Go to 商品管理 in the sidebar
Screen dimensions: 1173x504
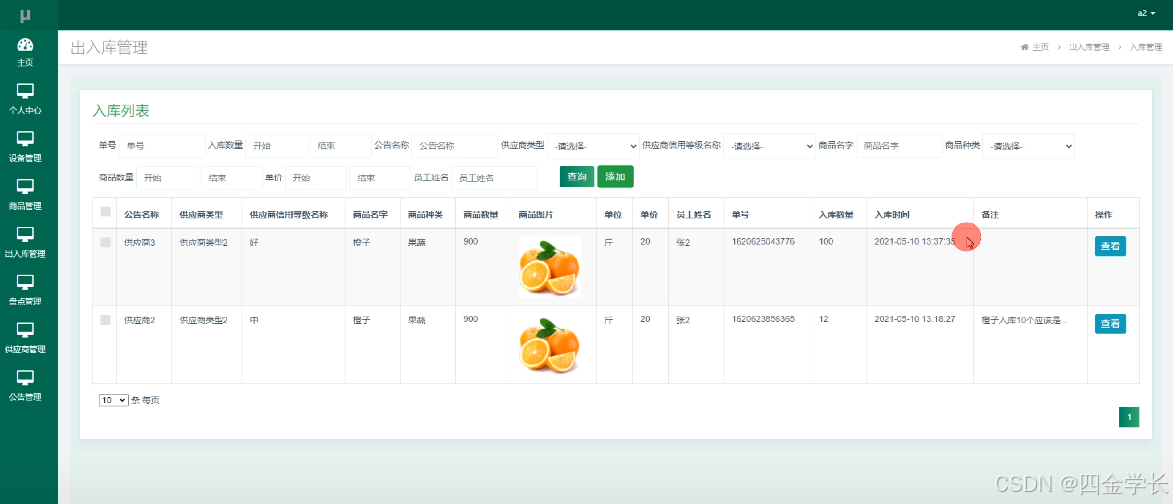25,195
